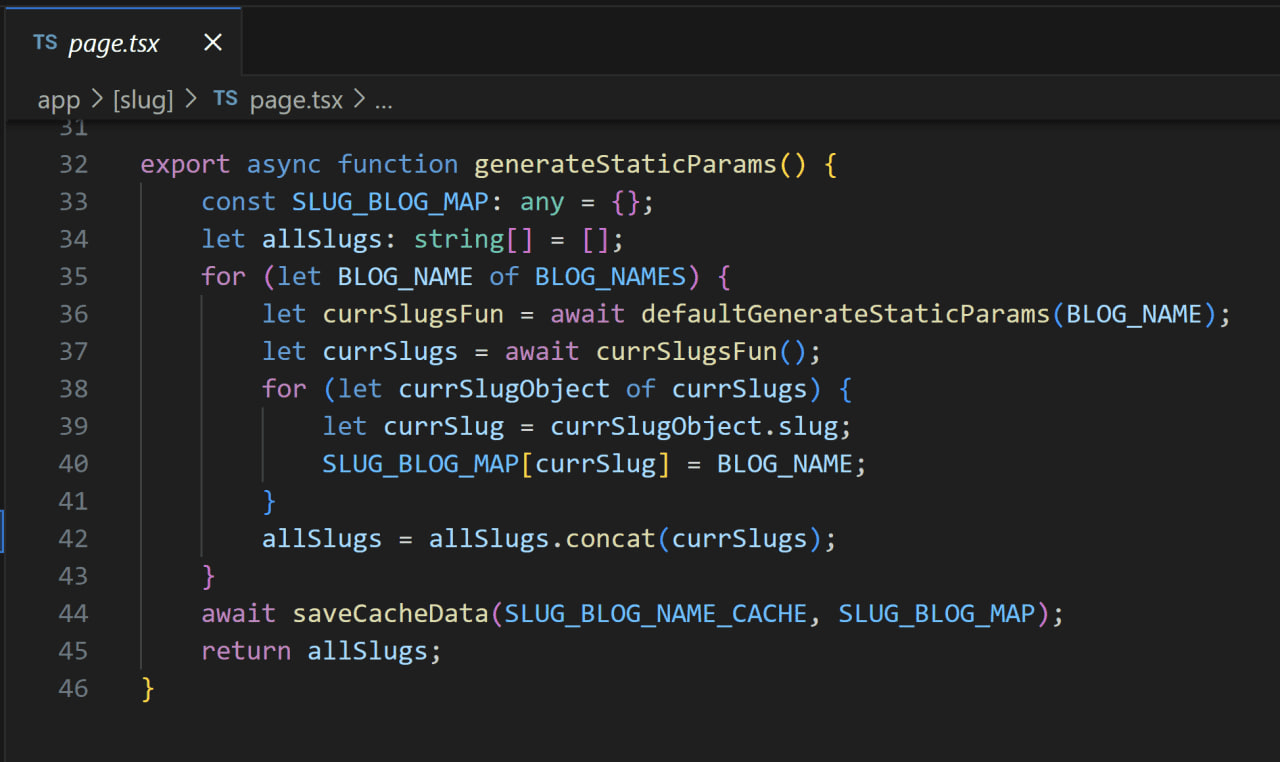Click line number 33 in gutter

coord(73,202)
